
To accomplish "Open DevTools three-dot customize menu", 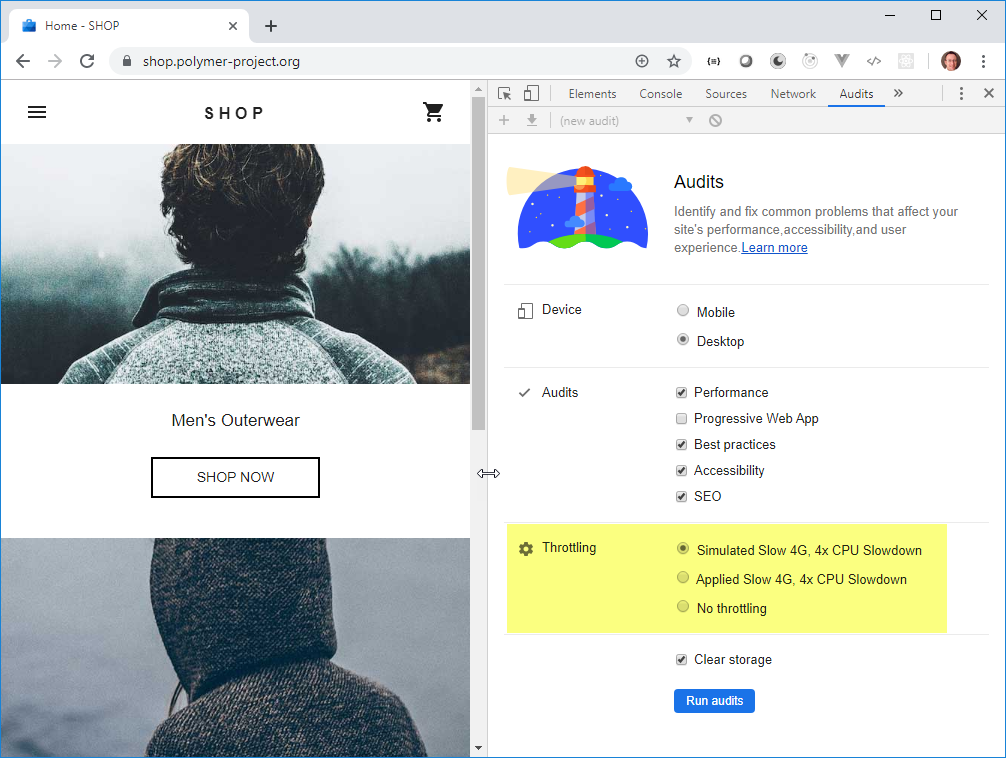I will 961,94.
